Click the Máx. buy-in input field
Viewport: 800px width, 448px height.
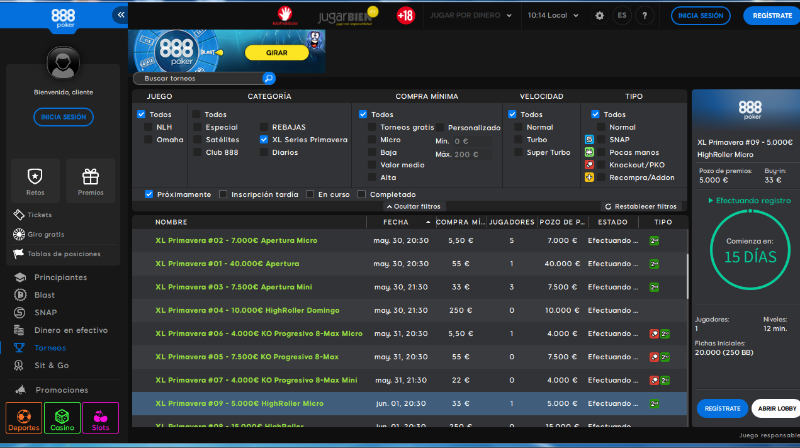click(x=472, y=154)
